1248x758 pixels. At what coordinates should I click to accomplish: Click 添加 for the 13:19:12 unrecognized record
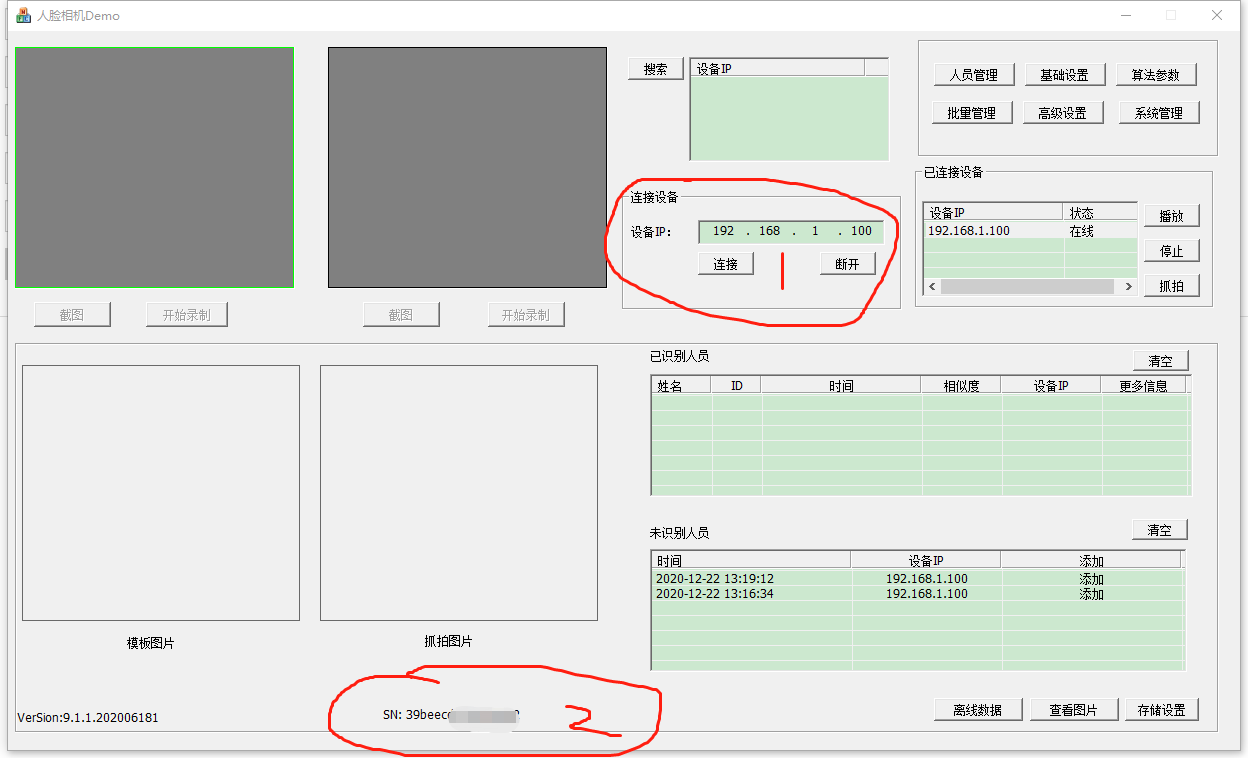(x=1091, y=579)
